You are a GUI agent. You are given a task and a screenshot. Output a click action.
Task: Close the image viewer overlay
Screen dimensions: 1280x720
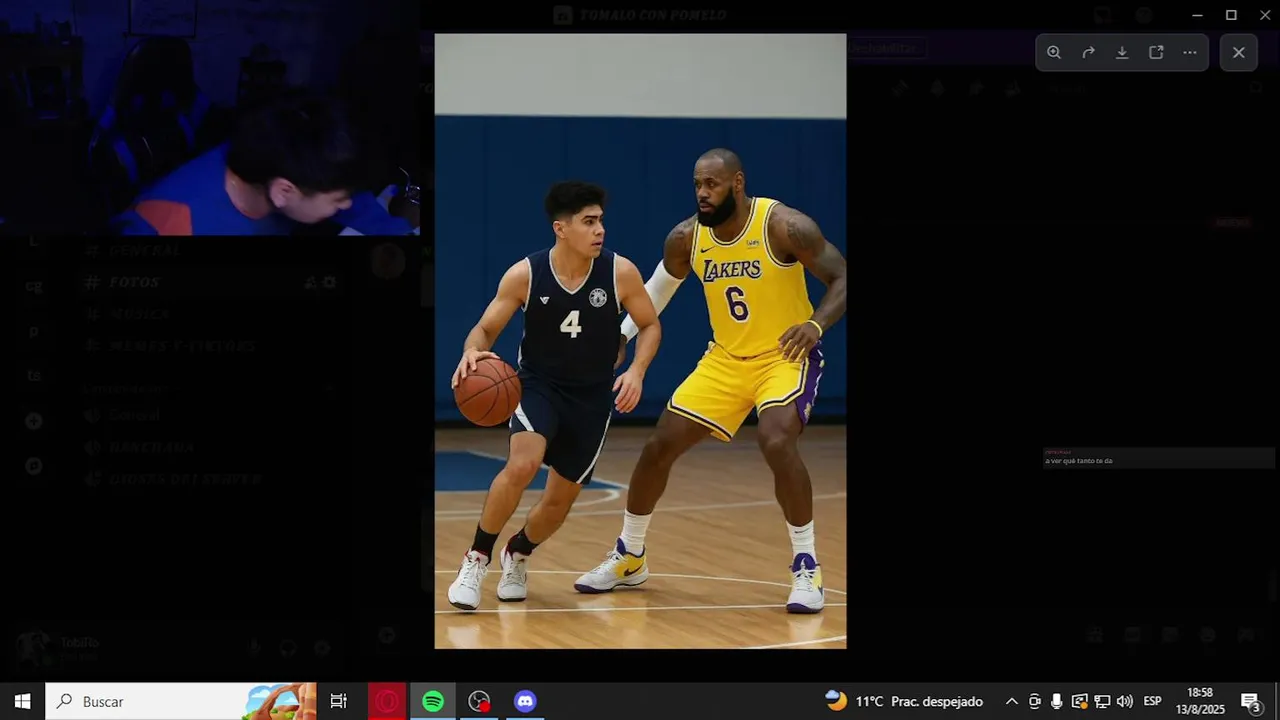coord(1239,53)
